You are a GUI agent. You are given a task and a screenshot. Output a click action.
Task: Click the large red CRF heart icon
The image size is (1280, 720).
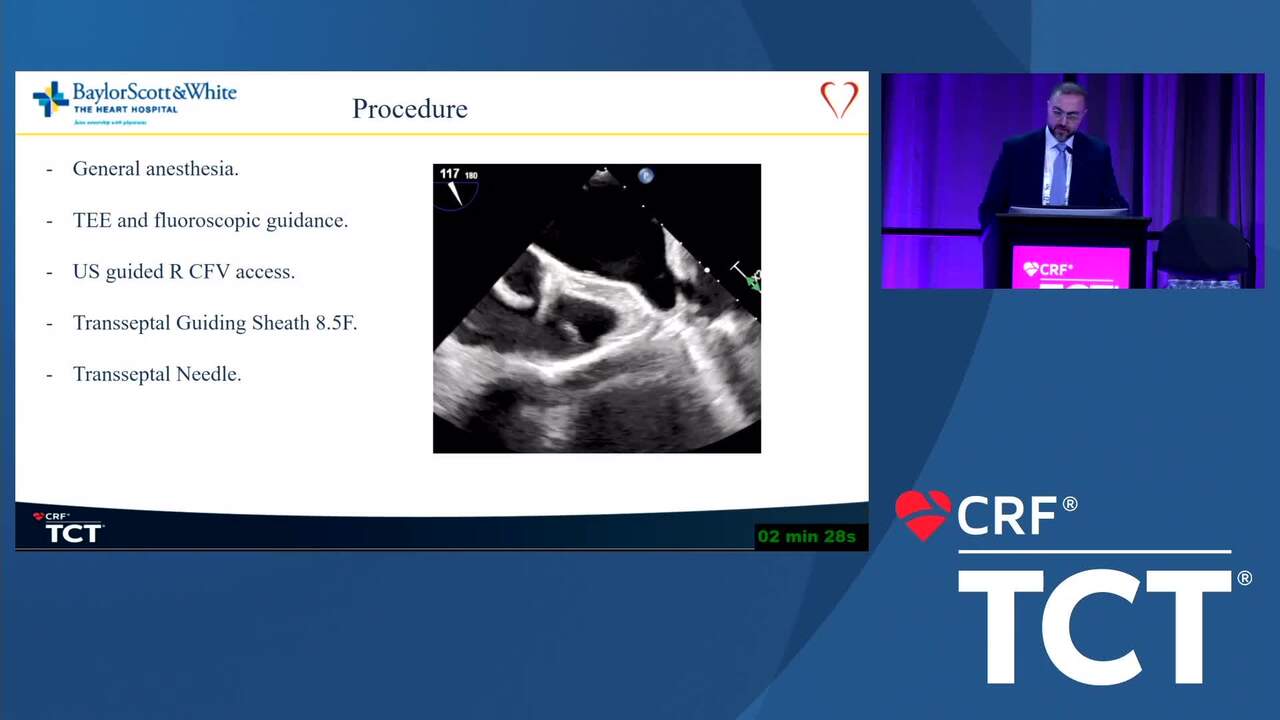(x=922, y=515)
